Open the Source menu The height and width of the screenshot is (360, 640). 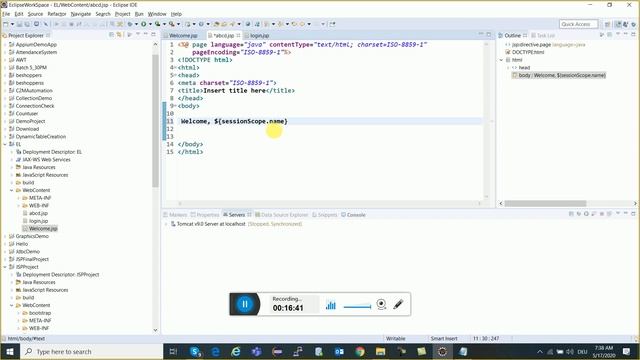[35, 14]
